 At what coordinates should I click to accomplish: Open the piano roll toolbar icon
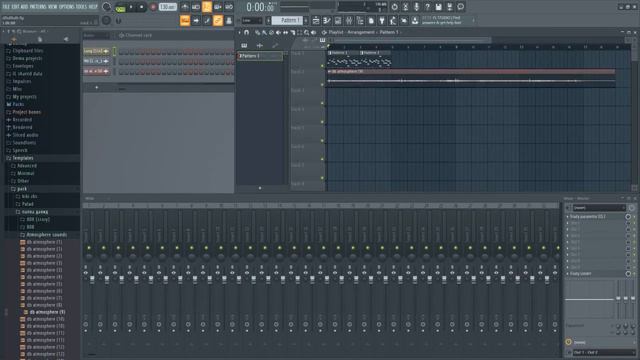pyautogui.click(x=327, y=20)
